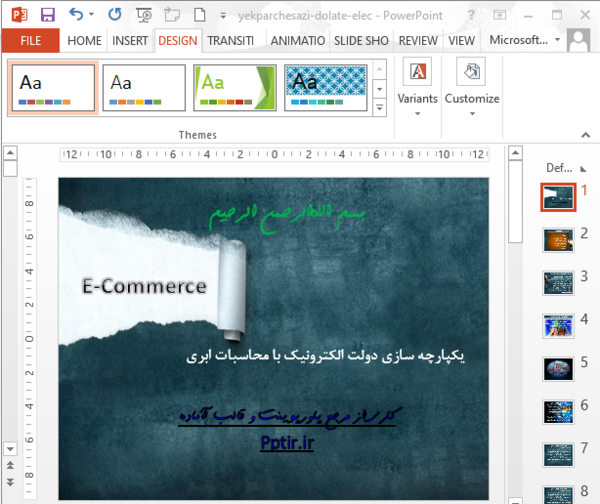Image resolution: width=600 pixels, height=504 pixels.
Task: Open the SLIDE SHOW tab
Action: tap(361, 41)
